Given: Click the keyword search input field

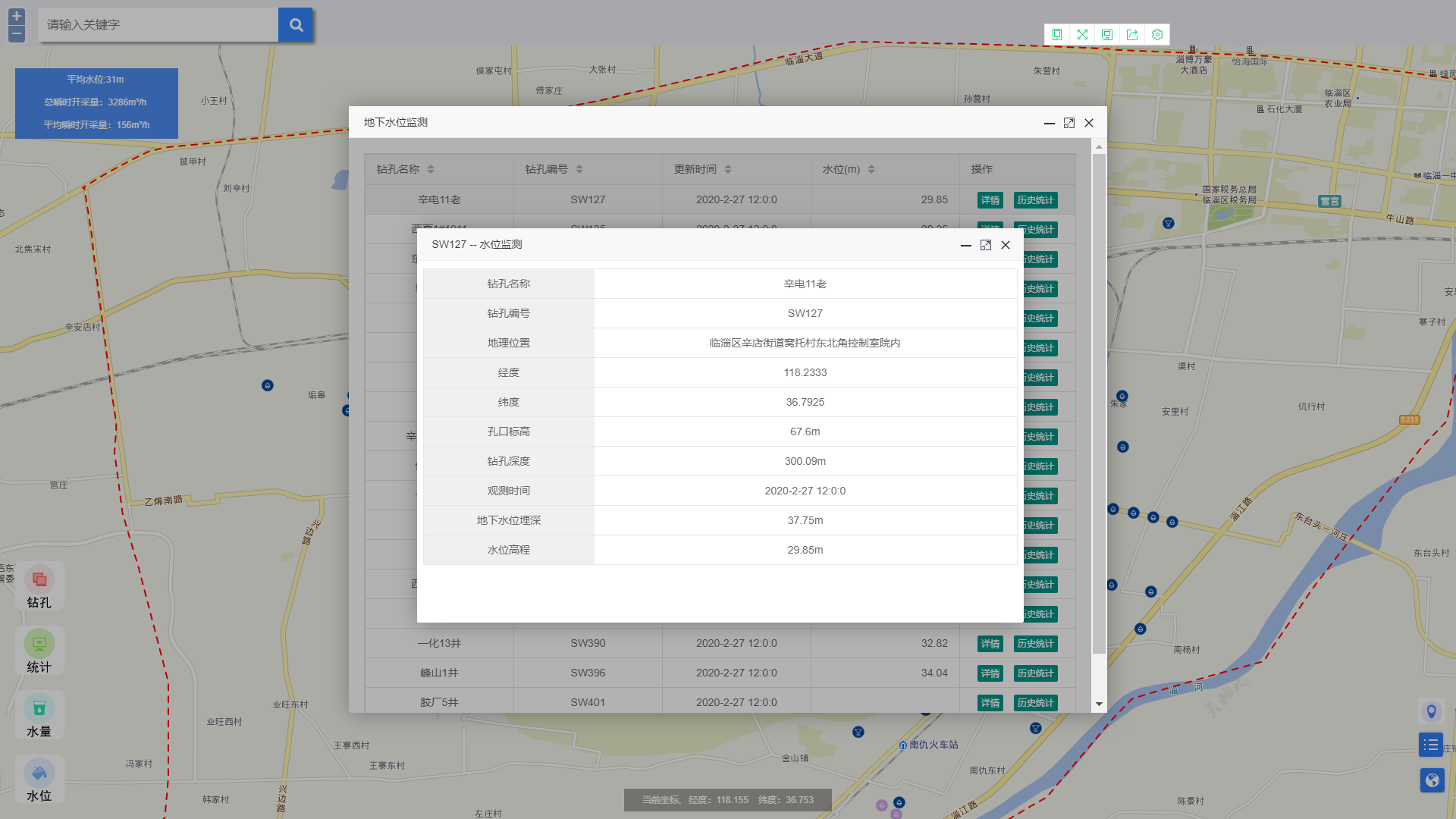Looking at the screenshot, I should coord(158,25).
